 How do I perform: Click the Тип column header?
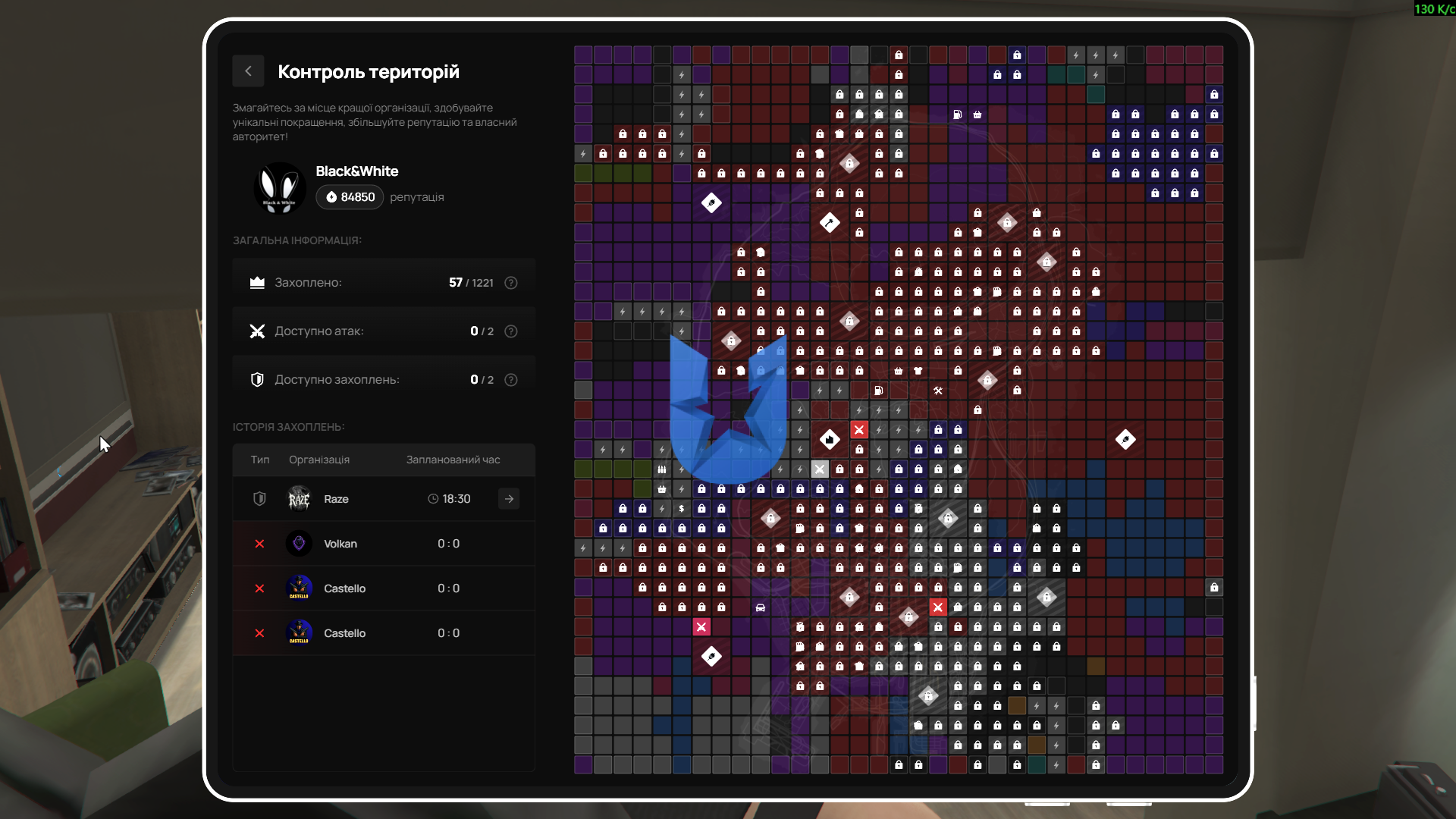click(x=260, y=460)
